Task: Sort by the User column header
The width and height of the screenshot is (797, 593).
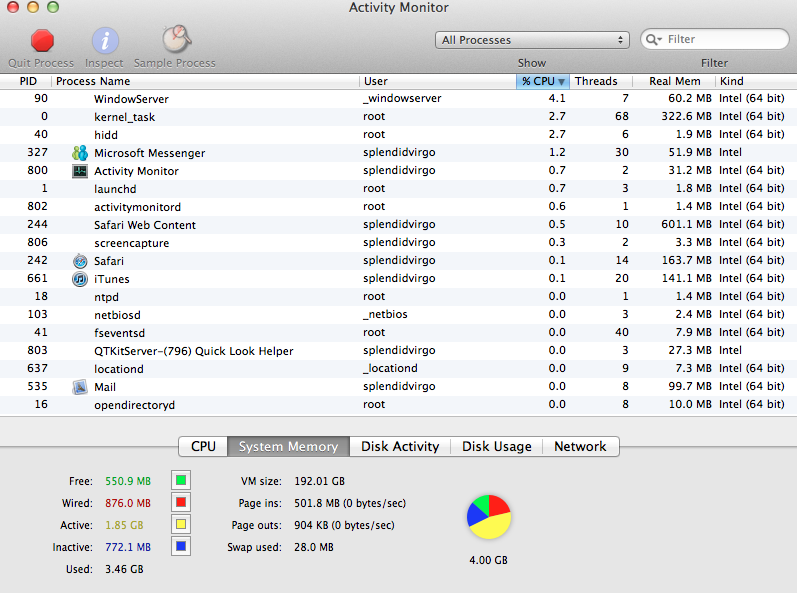Action: coord(438,81)
